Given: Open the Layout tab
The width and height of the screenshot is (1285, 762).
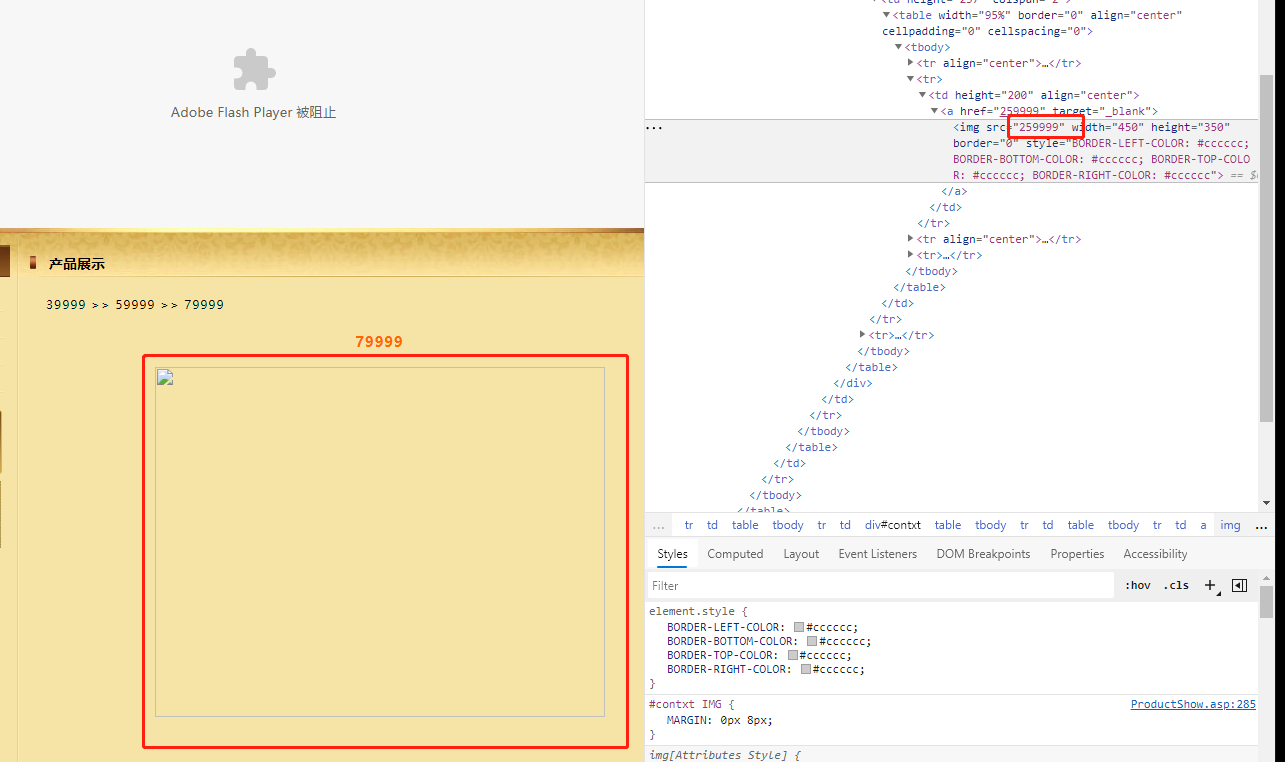Looking at the screenshot, I should pyautogui.click(x=801, y=554).
